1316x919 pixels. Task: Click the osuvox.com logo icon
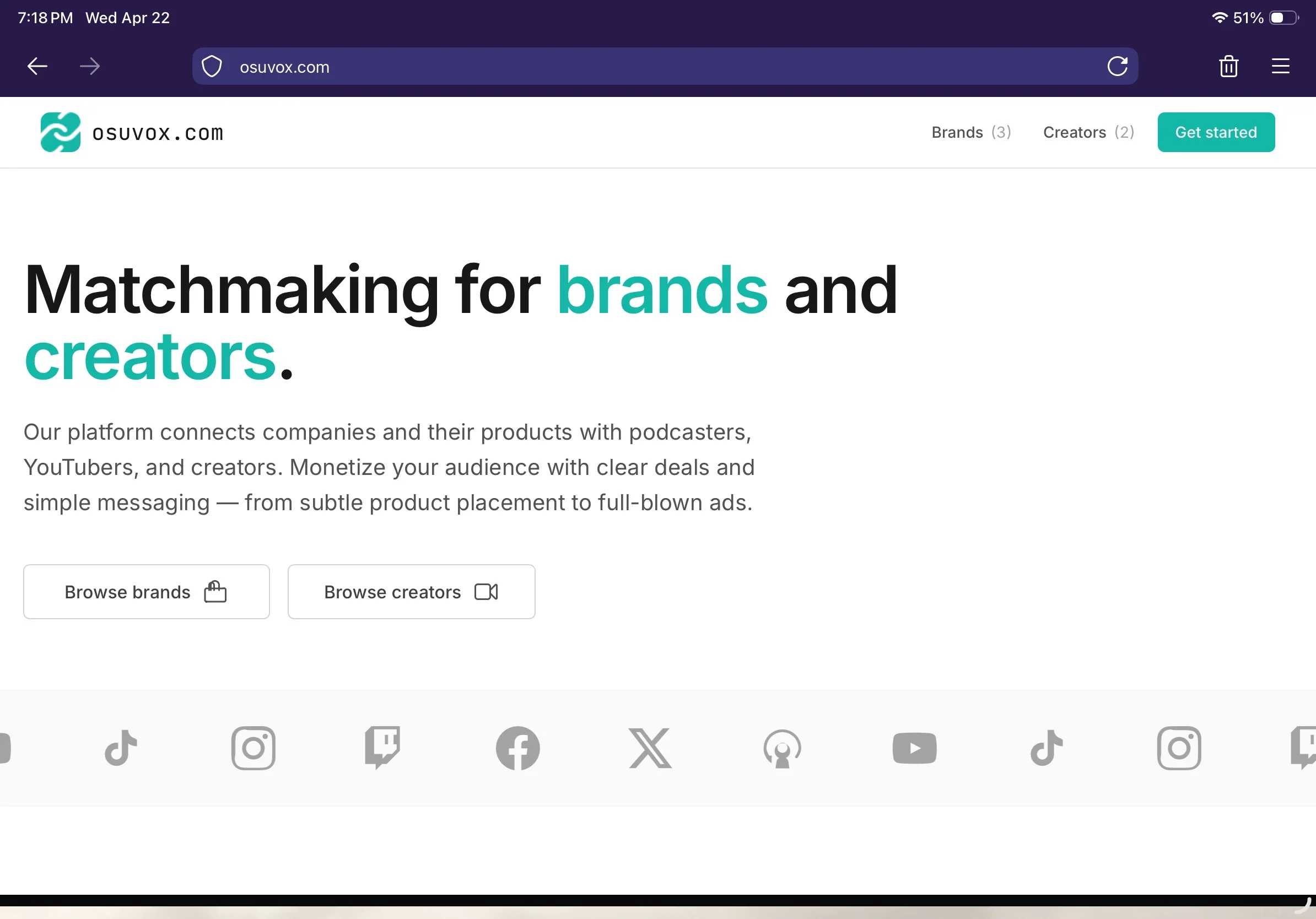pos(60,132)
